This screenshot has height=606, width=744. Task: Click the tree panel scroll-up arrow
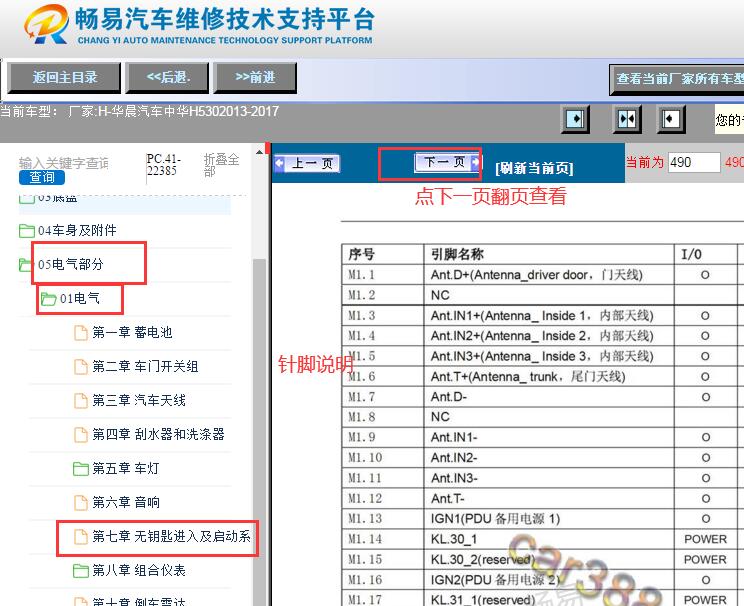(259, 152)
